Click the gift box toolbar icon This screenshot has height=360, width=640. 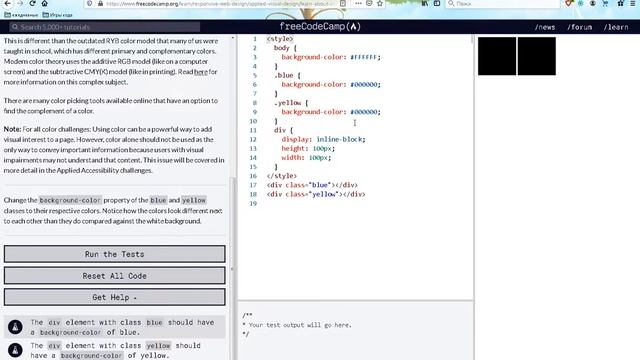tap(620, 3)
